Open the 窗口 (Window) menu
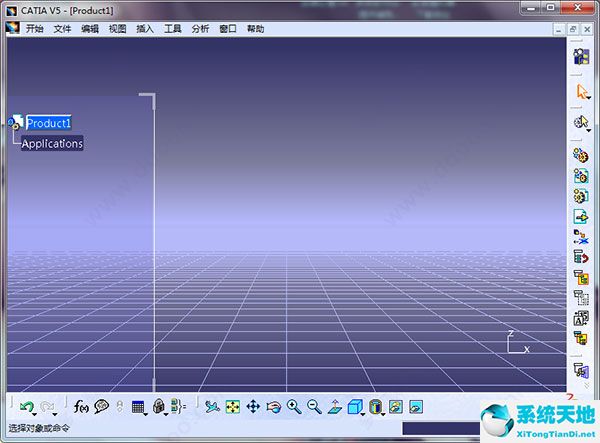 (228, 29)
